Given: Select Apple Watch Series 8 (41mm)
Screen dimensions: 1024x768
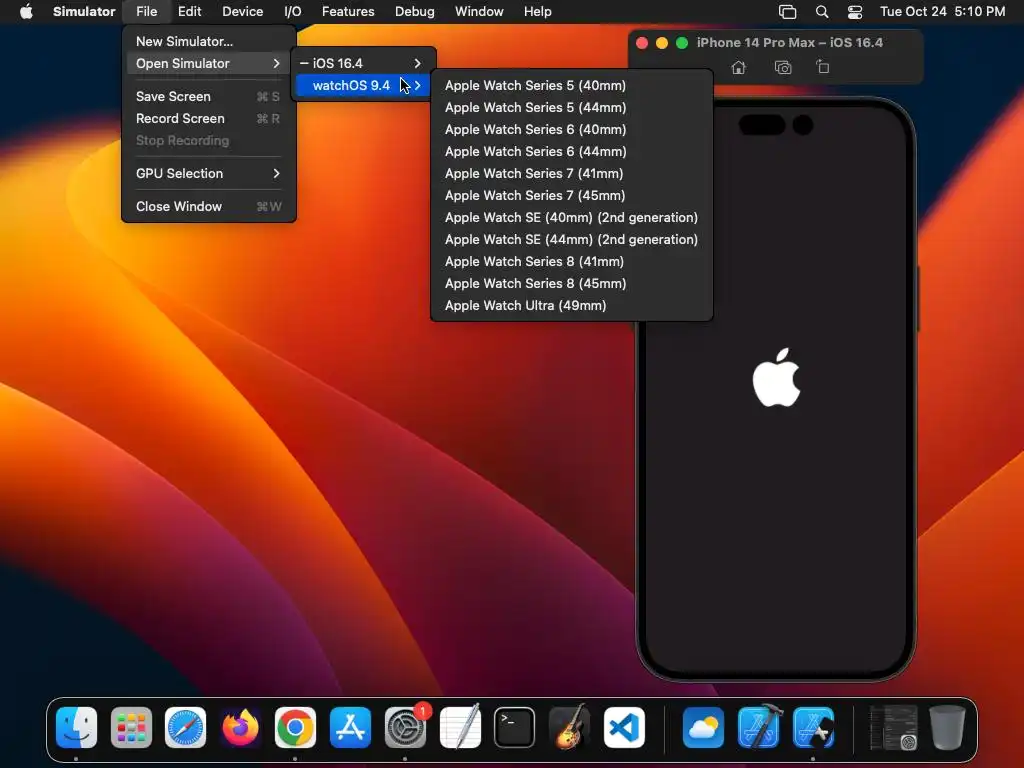Looking at the screenshot, I should point(571,261).
